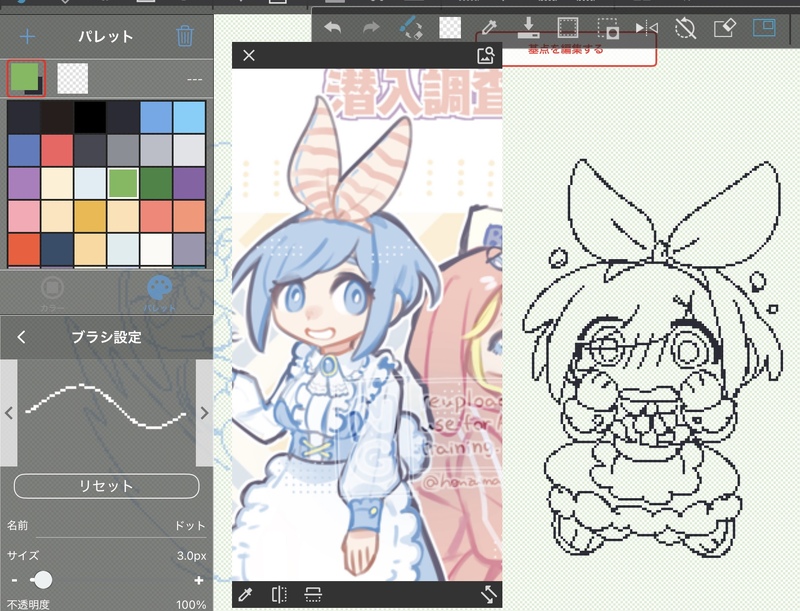This screenshot has height=611, width=800.
Task: Show the previous brush preview
Action: pyautogui.click(x=9, y=413)
